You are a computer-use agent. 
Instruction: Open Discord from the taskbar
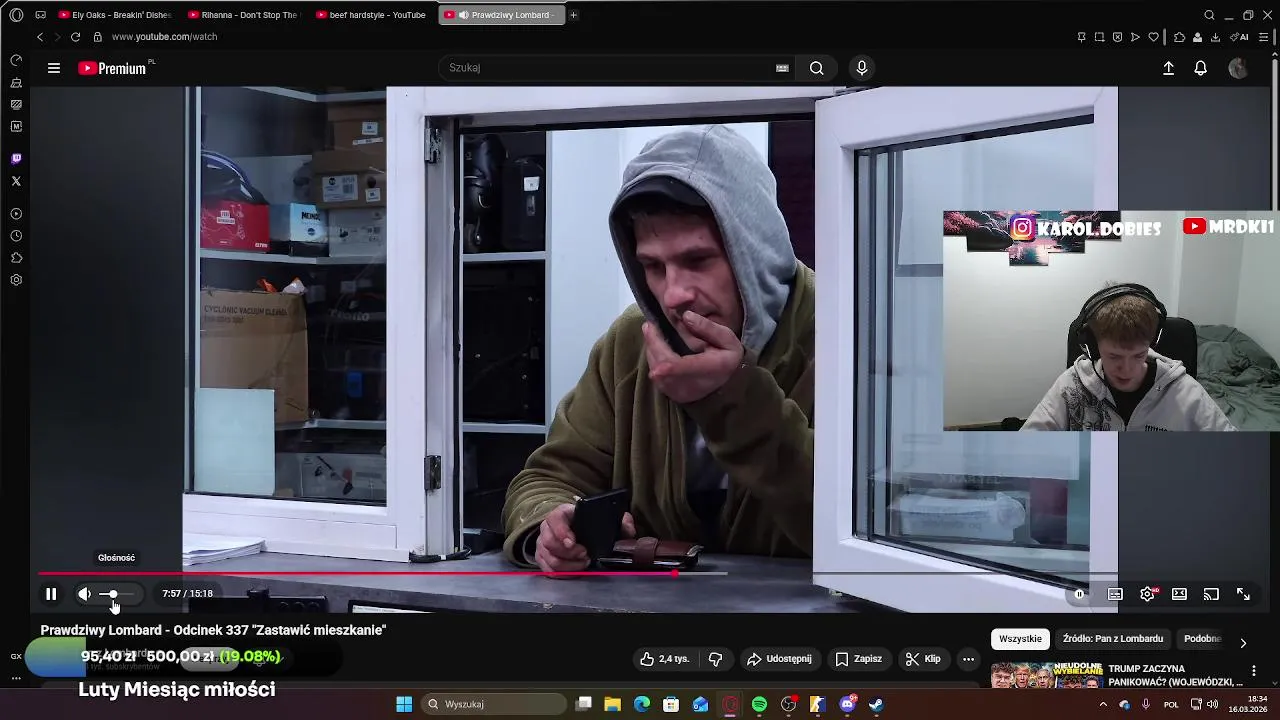847,704
